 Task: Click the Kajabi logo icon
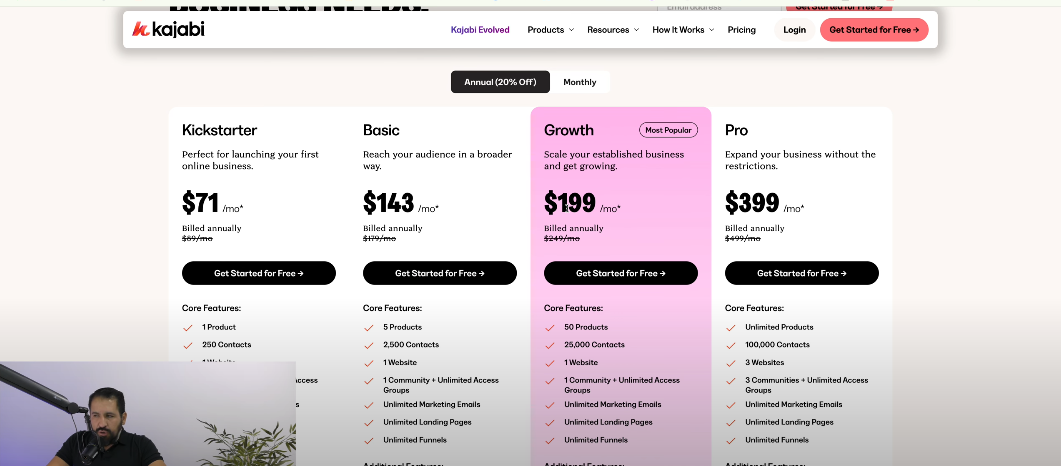[x=141, y=30]
